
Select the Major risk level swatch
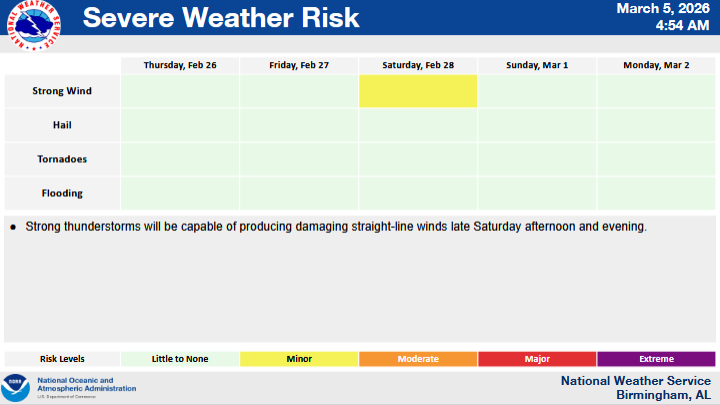[x=537, y=359]
